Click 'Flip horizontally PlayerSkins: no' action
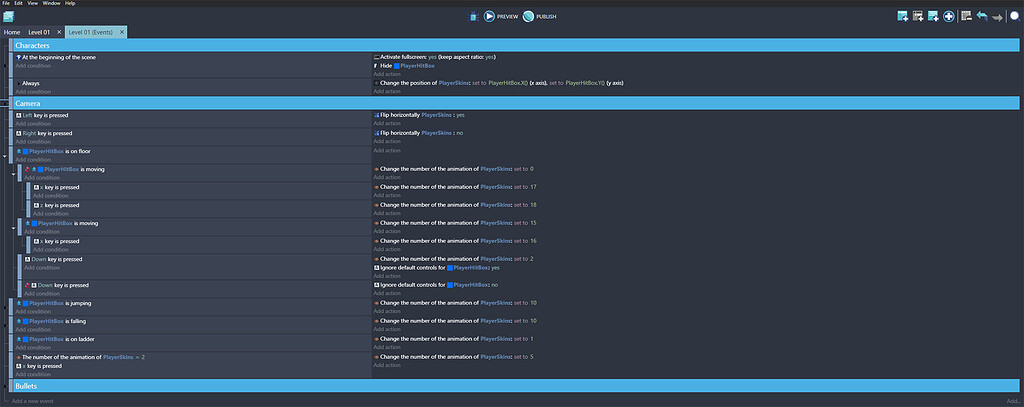1024x407 pixels. coord(418,133)
